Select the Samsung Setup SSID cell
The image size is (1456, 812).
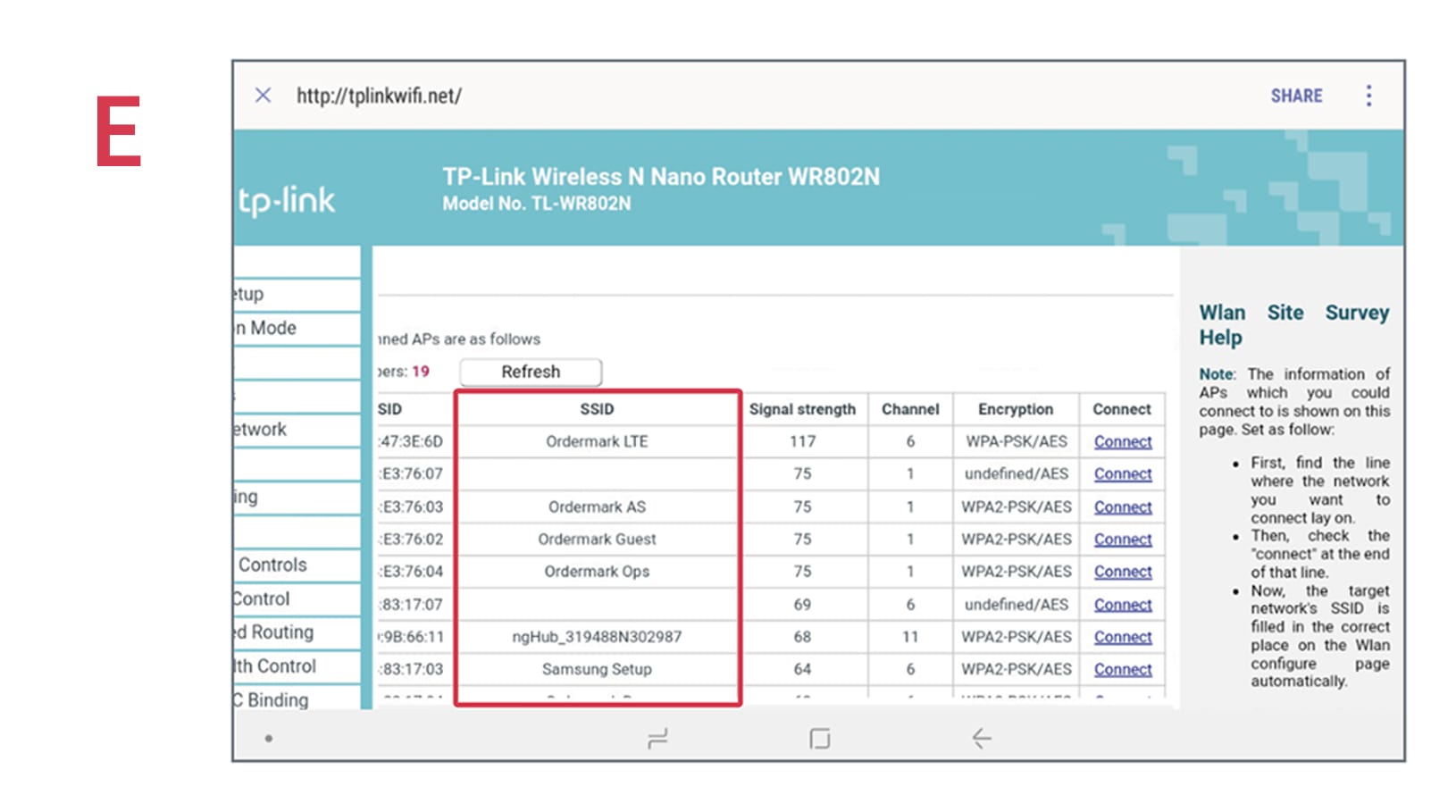pos(597,668)
